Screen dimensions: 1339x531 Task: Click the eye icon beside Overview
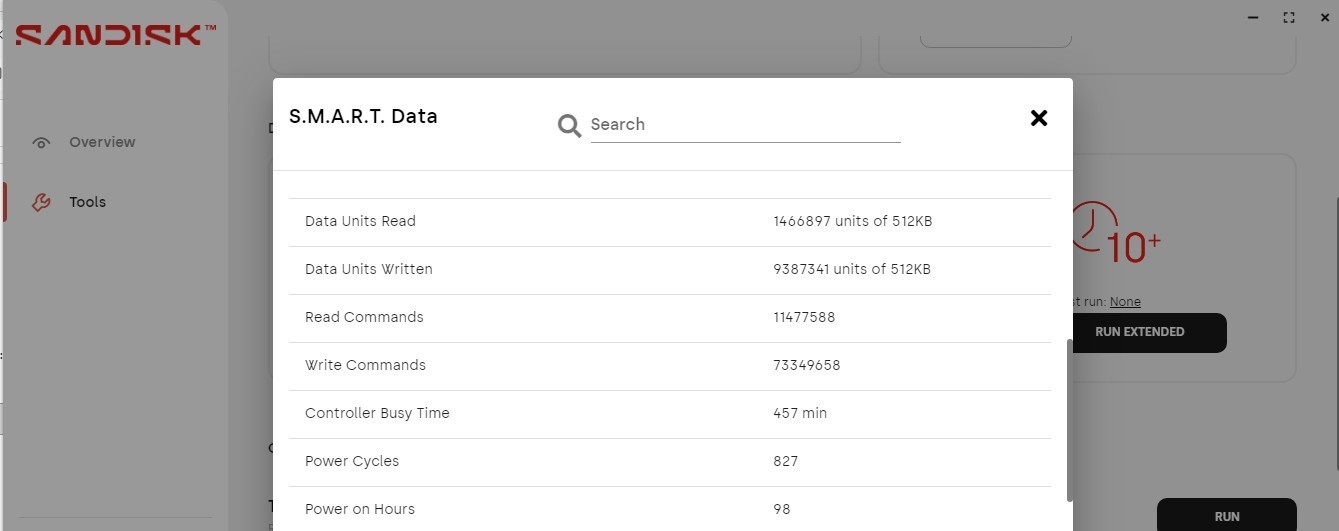tap(41, 142)
